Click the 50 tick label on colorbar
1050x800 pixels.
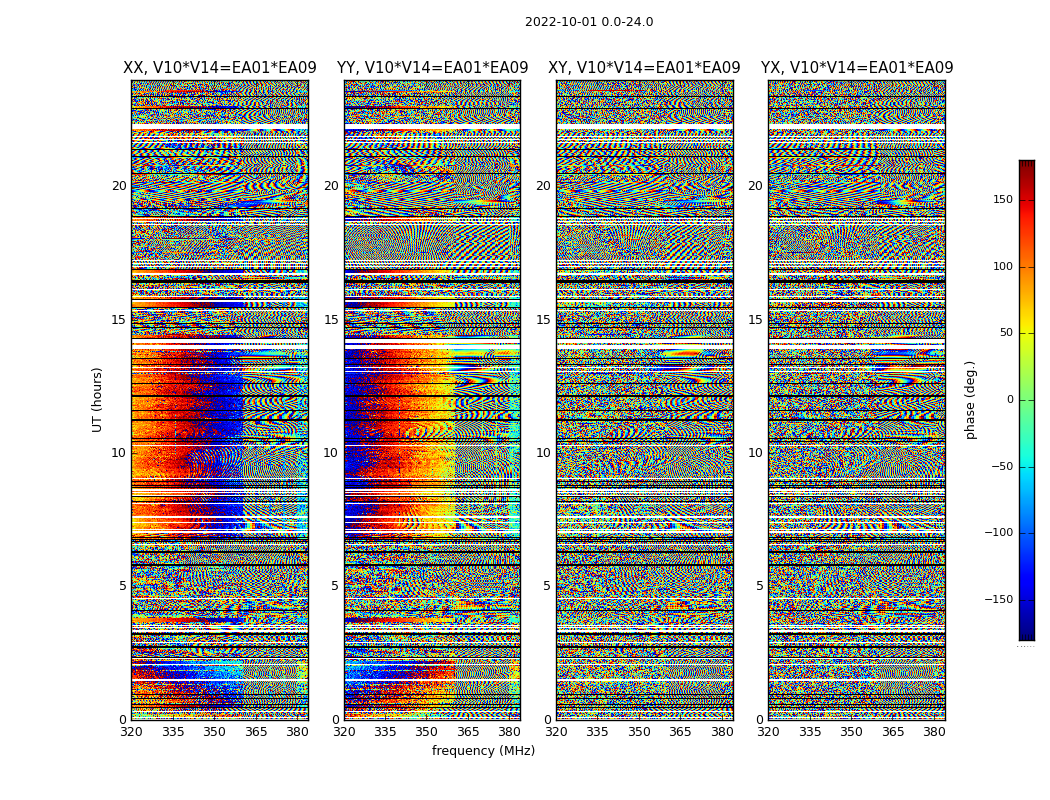click(1004, 333)
